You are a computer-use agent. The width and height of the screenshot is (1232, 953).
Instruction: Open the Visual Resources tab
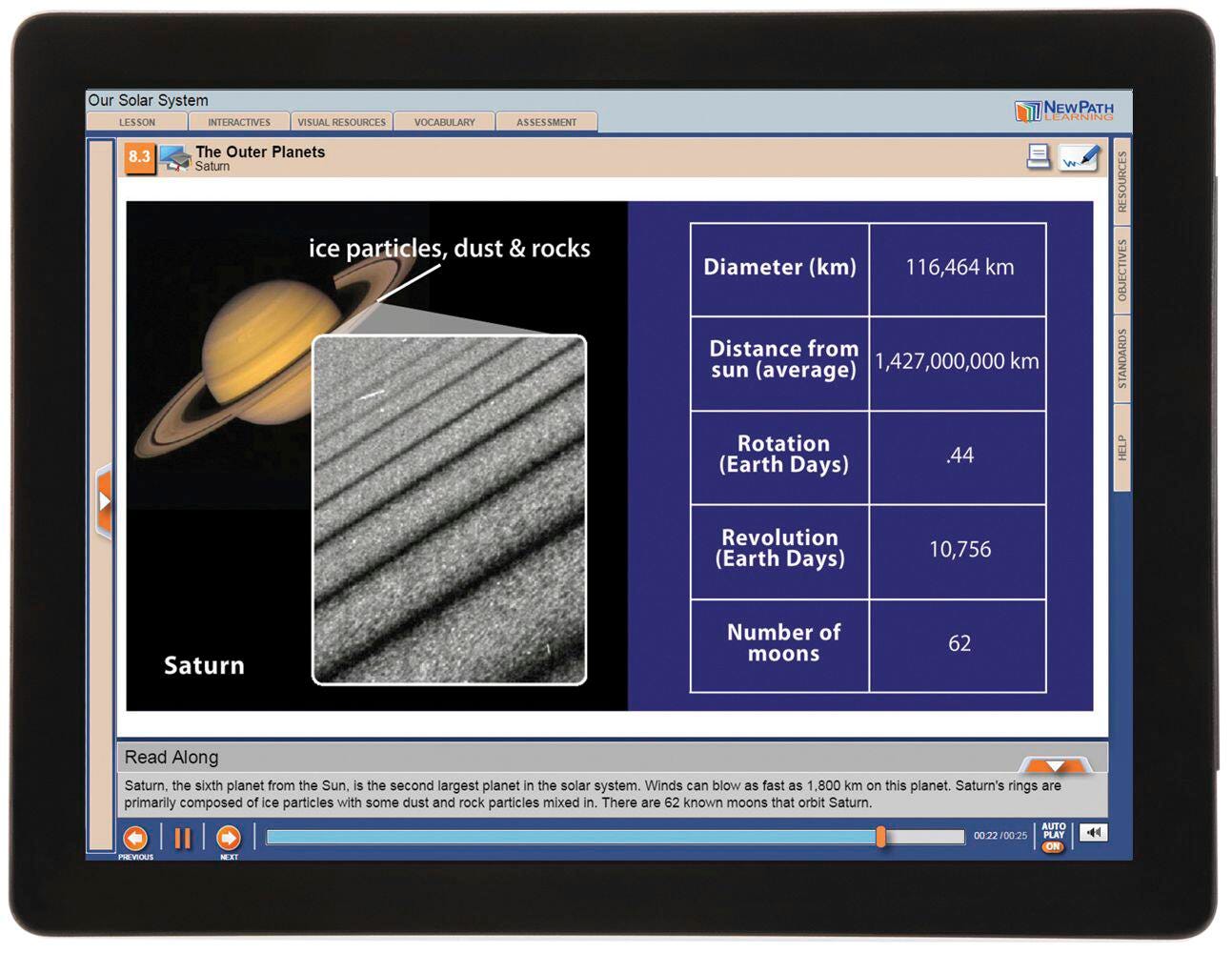pos(341,122)
